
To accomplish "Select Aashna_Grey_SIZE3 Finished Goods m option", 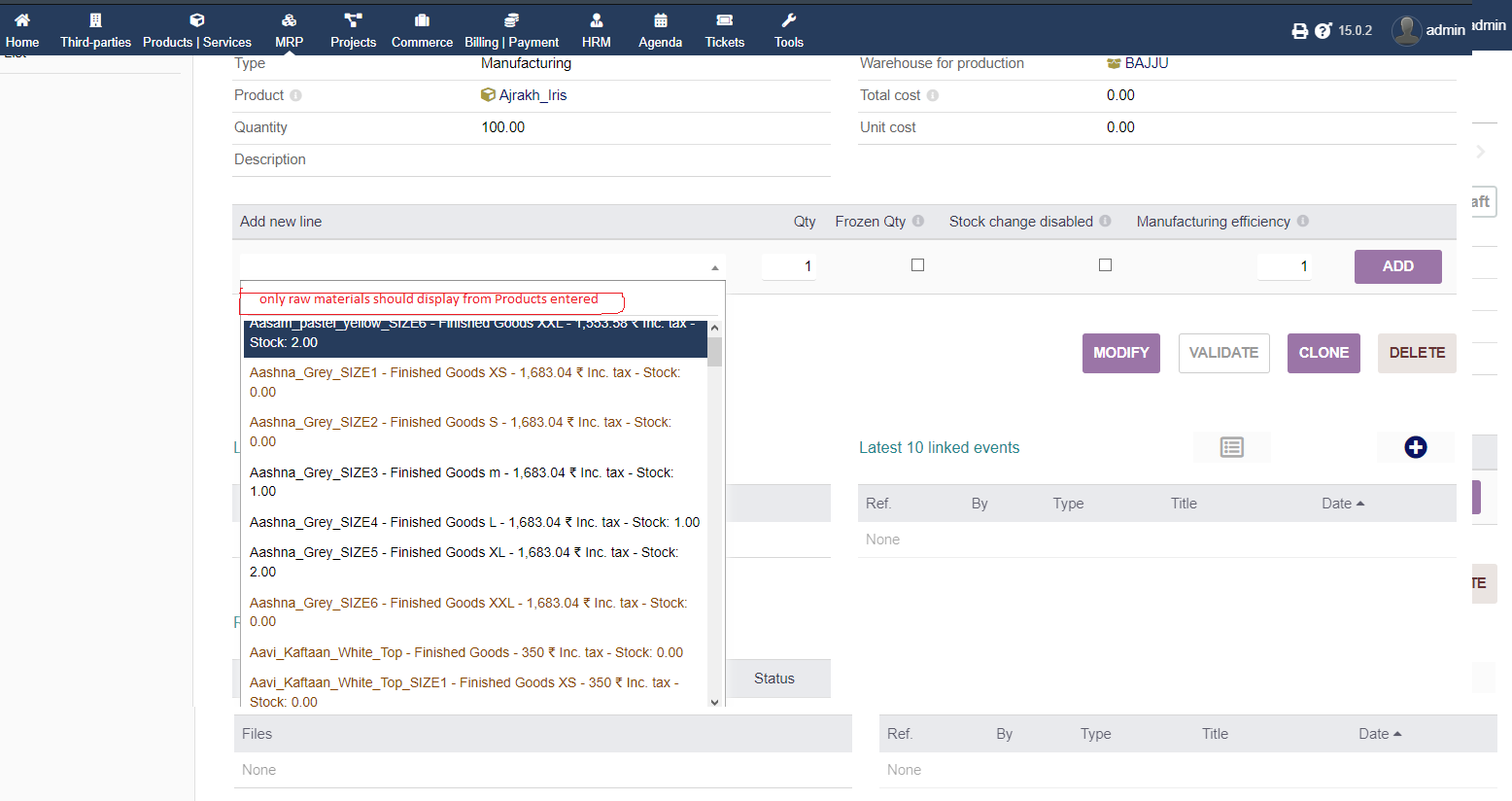I will (x=475, y=482).
